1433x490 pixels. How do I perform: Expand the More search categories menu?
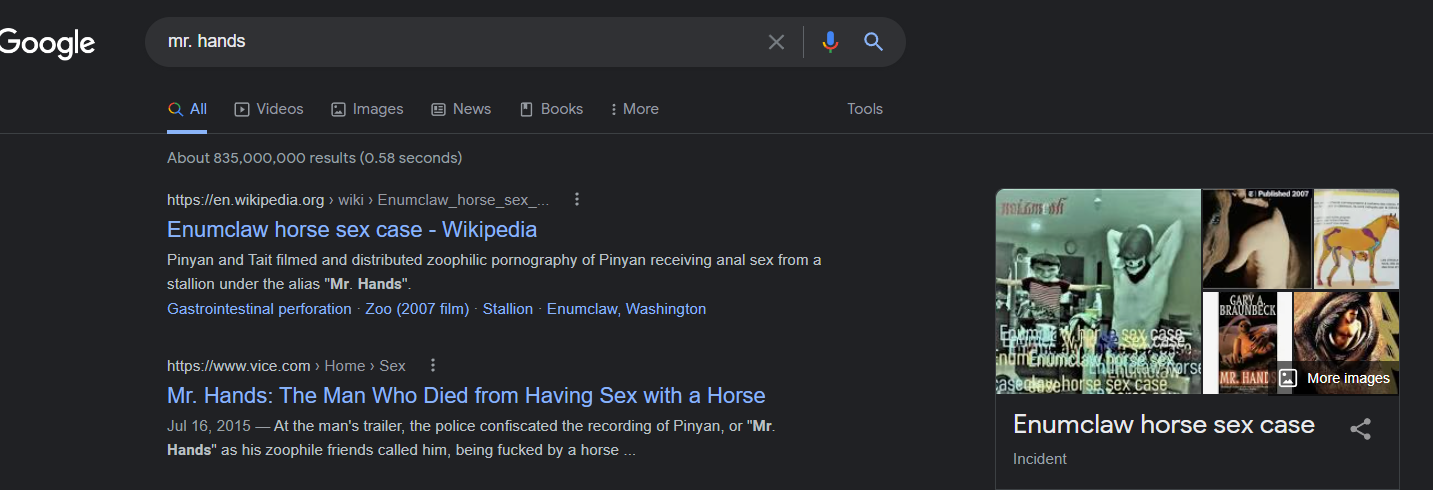pyautogui.click(x=635, y=109)
